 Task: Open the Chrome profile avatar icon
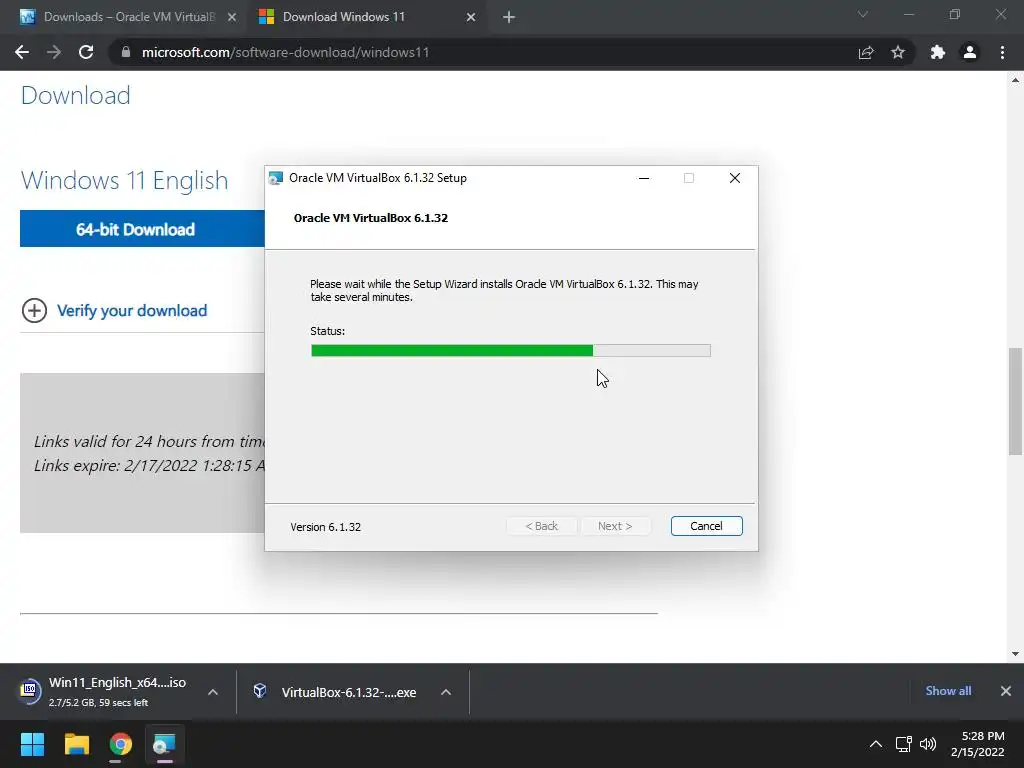click(x=970, y=52)
